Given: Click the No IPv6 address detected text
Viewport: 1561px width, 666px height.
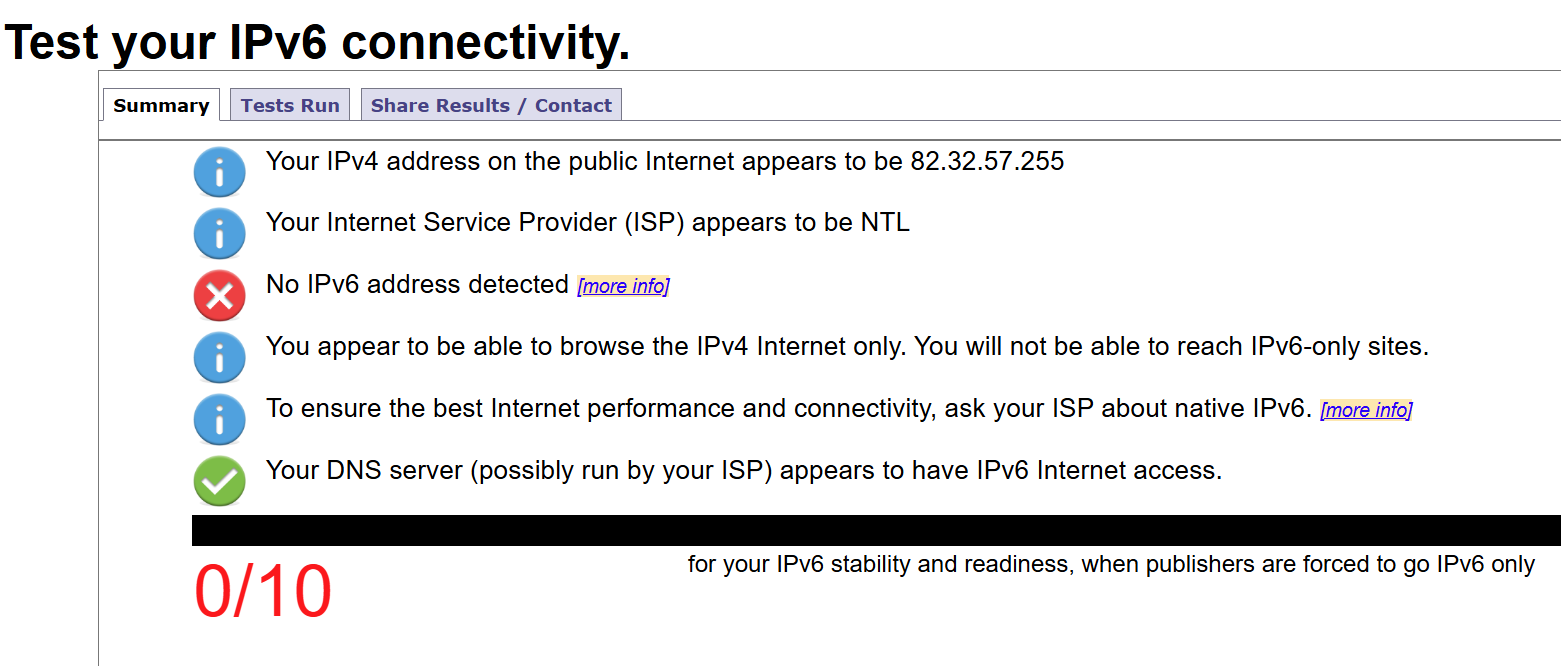Looking at the screenshot, I should 417,284.
